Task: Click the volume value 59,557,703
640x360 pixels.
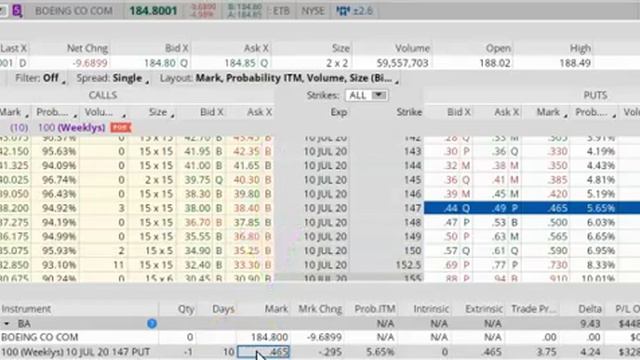Action: (402, 63)
